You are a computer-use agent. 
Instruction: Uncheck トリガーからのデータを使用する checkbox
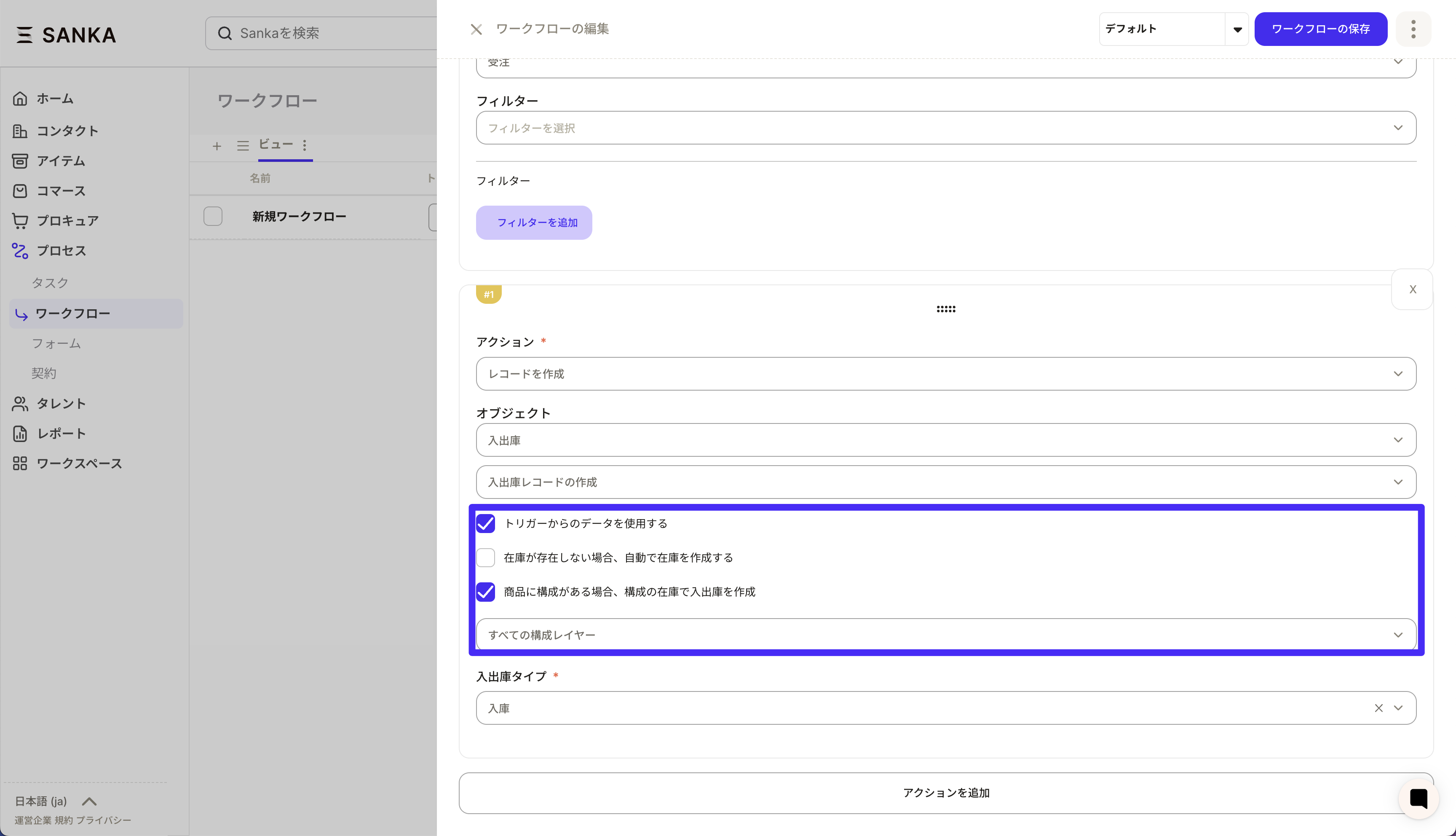(485, 523)
